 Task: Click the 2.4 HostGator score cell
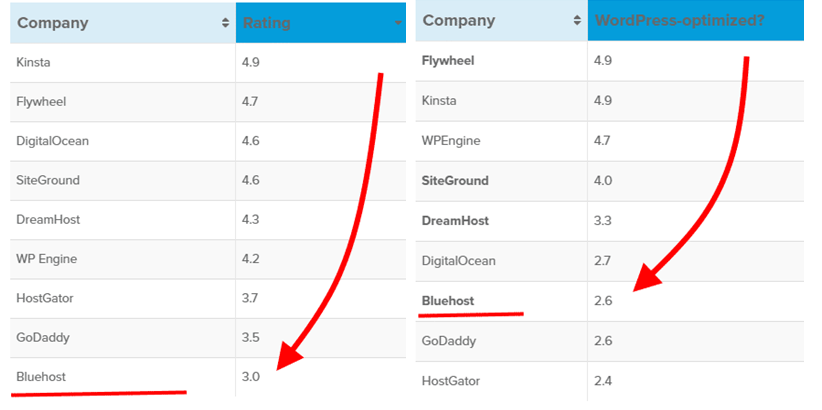[696, 381]
